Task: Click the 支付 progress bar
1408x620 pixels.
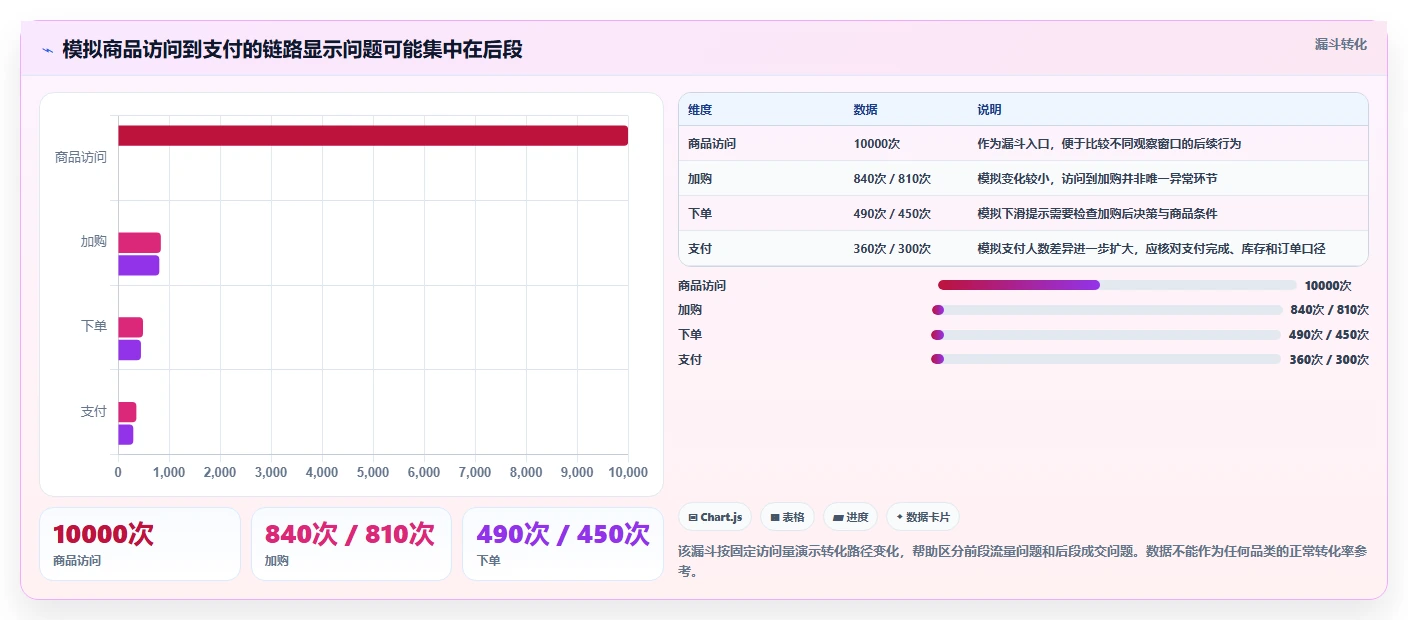Action: point(1106,359)
